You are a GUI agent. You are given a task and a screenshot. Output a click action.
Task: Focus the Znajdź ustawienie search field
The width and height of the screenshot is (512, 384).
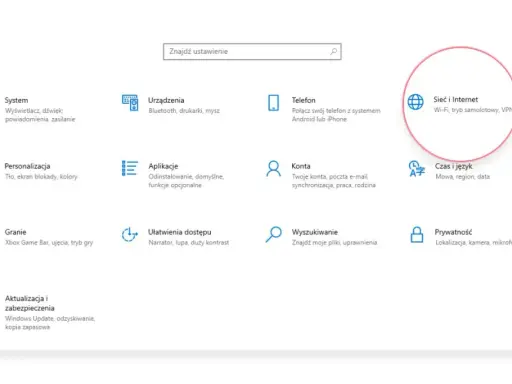tap(252, 52)
